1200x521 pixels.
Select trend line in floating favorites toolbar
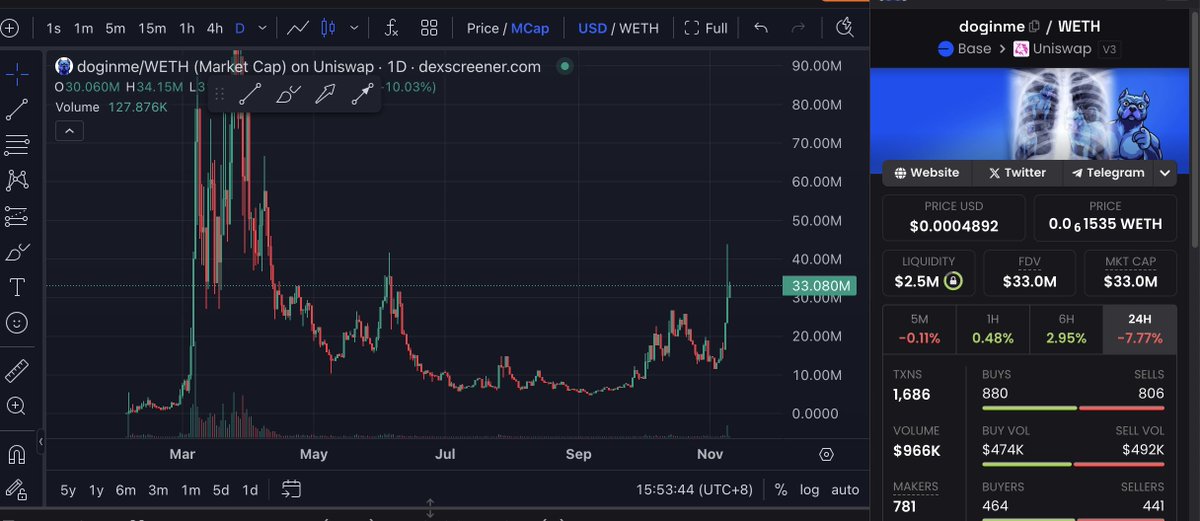click(x=250, y=94)
